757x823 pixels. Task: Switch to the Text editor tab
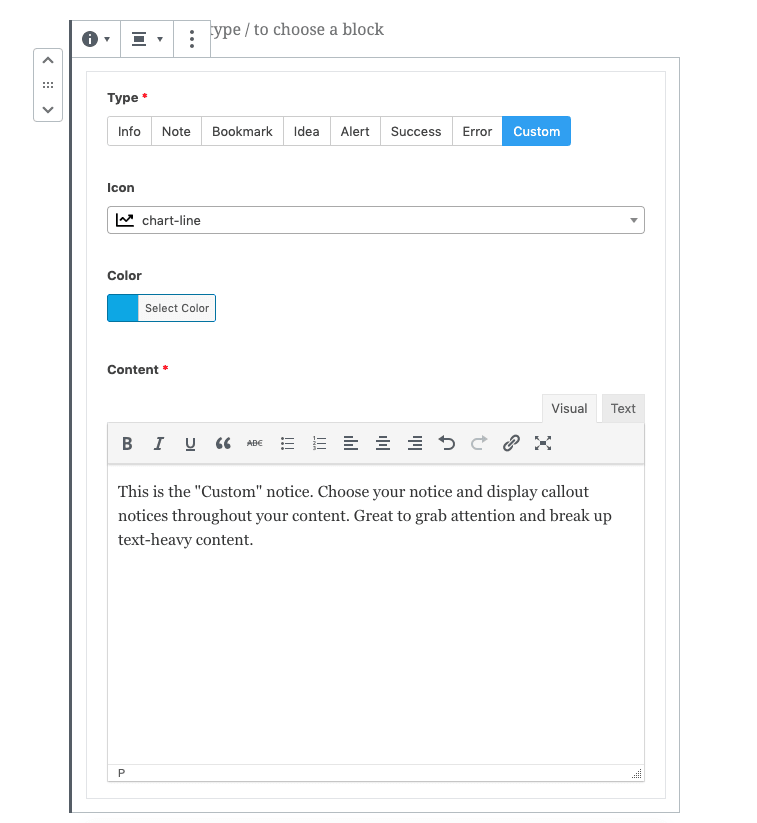click(x=623, y=408)
